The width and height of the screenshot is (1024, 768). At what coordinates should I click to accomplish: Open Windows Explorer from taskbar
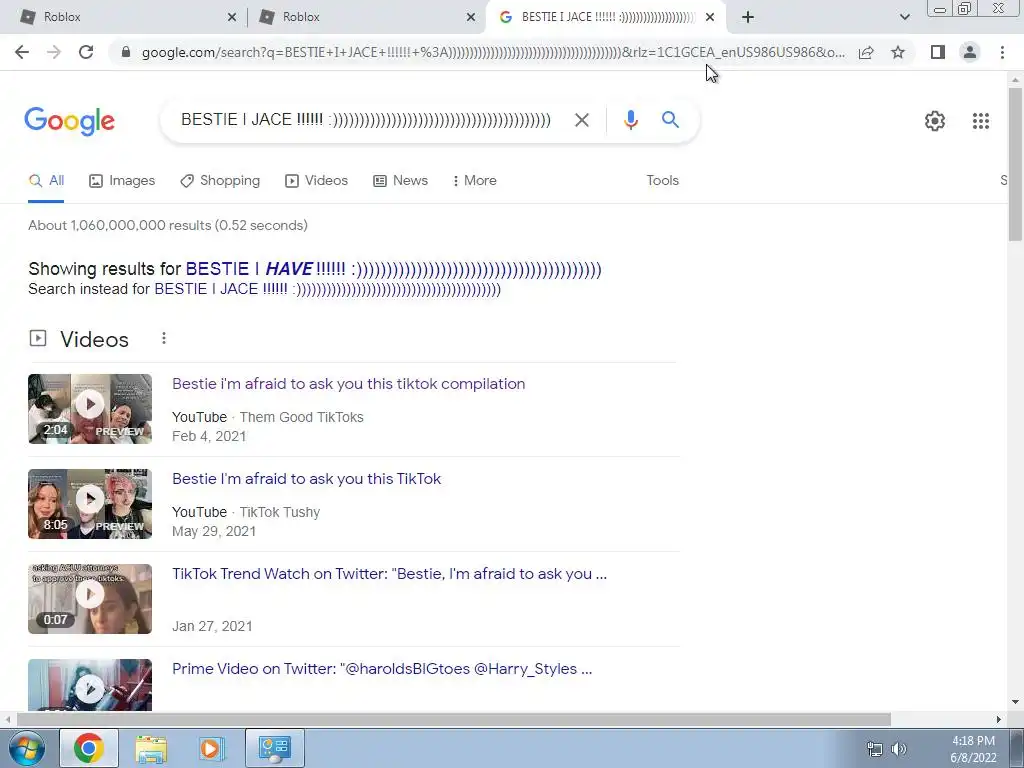pos(151,748)
